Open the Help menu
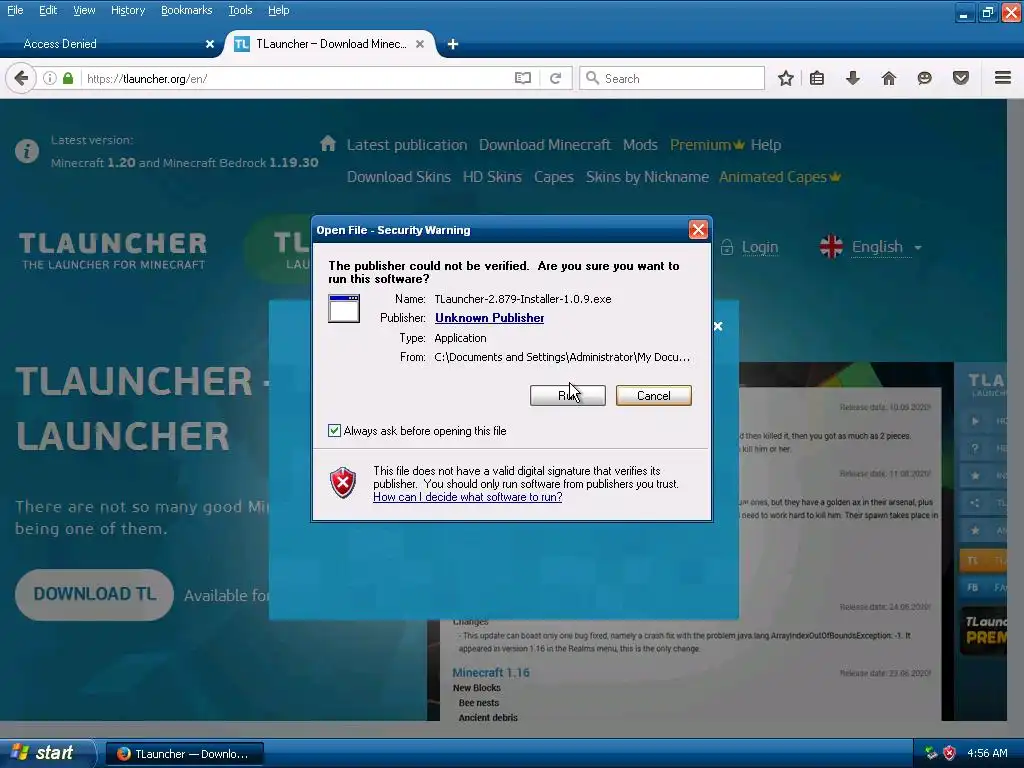 (x=278, y=10)
